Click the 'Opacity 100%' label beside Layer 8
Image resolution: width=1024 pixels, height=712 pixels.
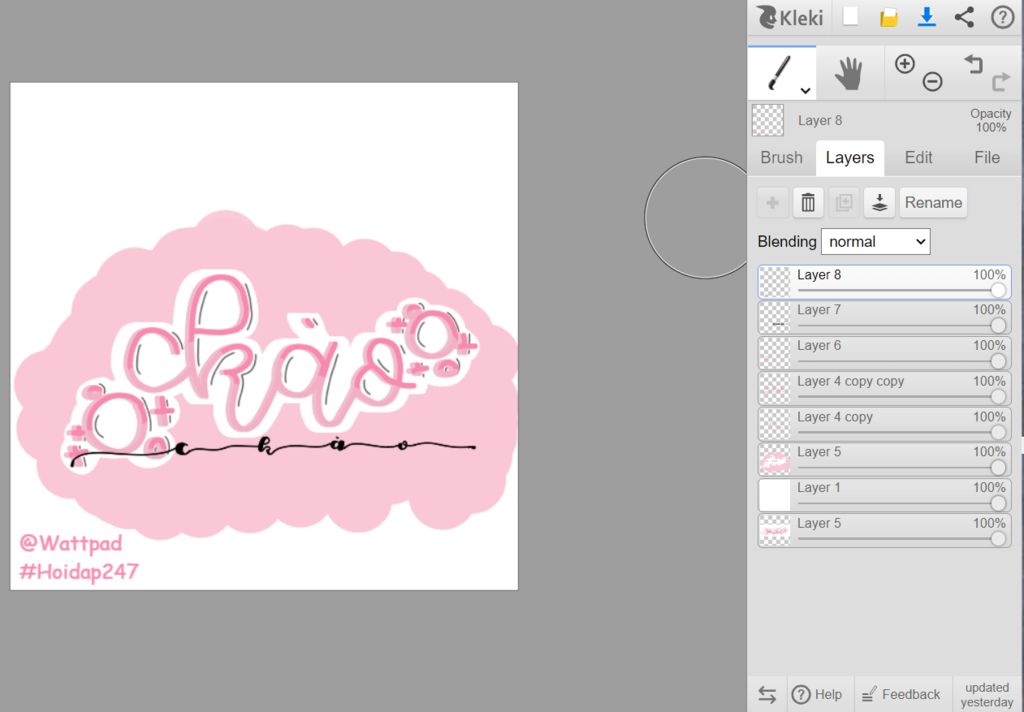[991, 120]
